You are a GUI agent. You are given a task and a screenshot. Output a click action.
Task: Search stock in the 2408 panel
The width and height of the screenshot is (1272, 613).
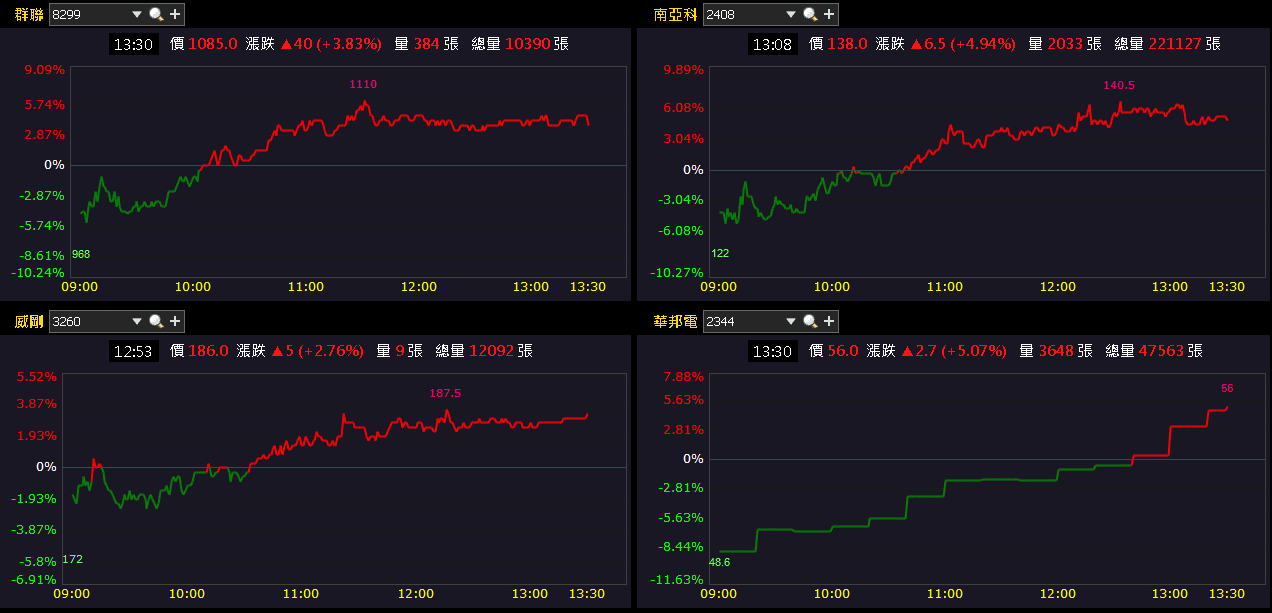pyautogui.click(x=809, y=14)
